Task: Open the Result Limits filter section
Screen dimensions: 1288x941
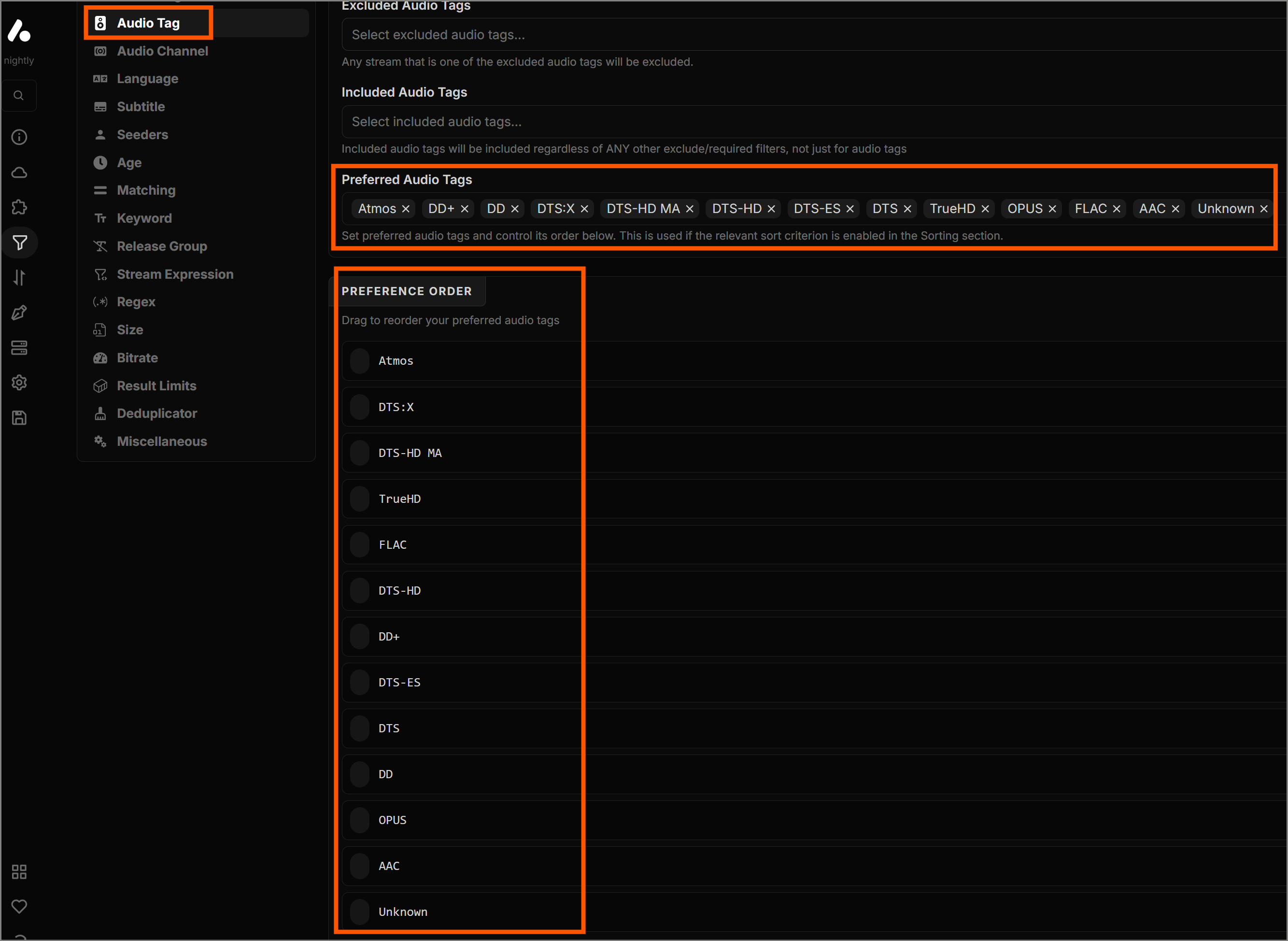Action: click(197, 385)
